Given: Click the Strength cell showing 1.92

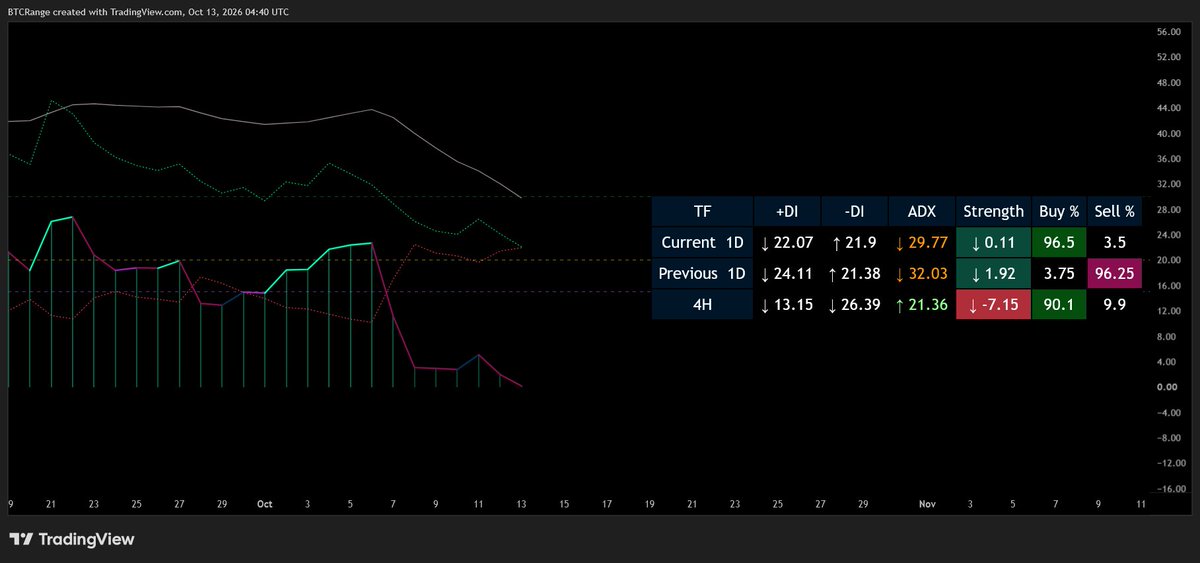Looking at the screenshot, I should (993, 273).
